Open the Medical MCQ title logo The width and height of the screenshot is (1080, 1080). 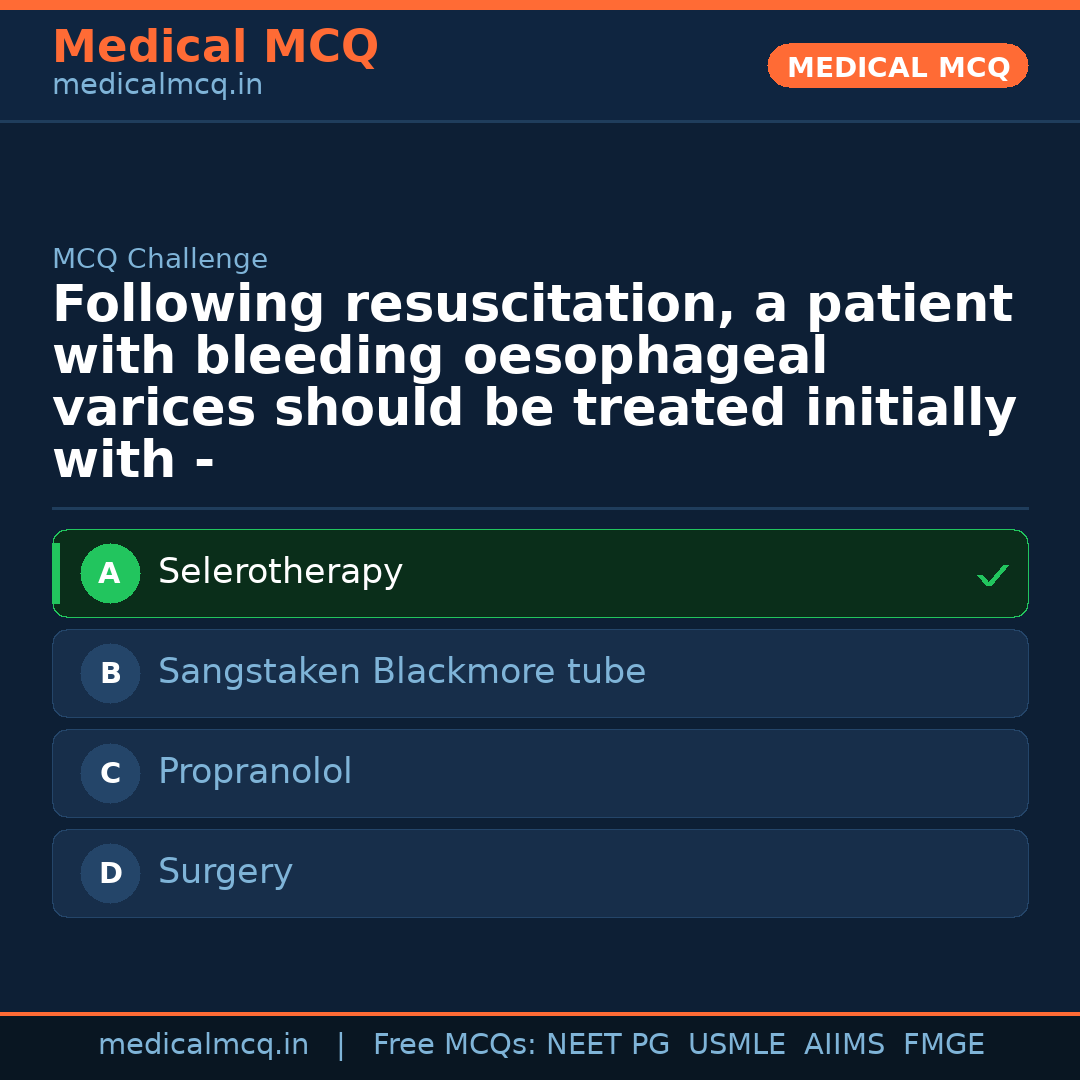(215, 47)
